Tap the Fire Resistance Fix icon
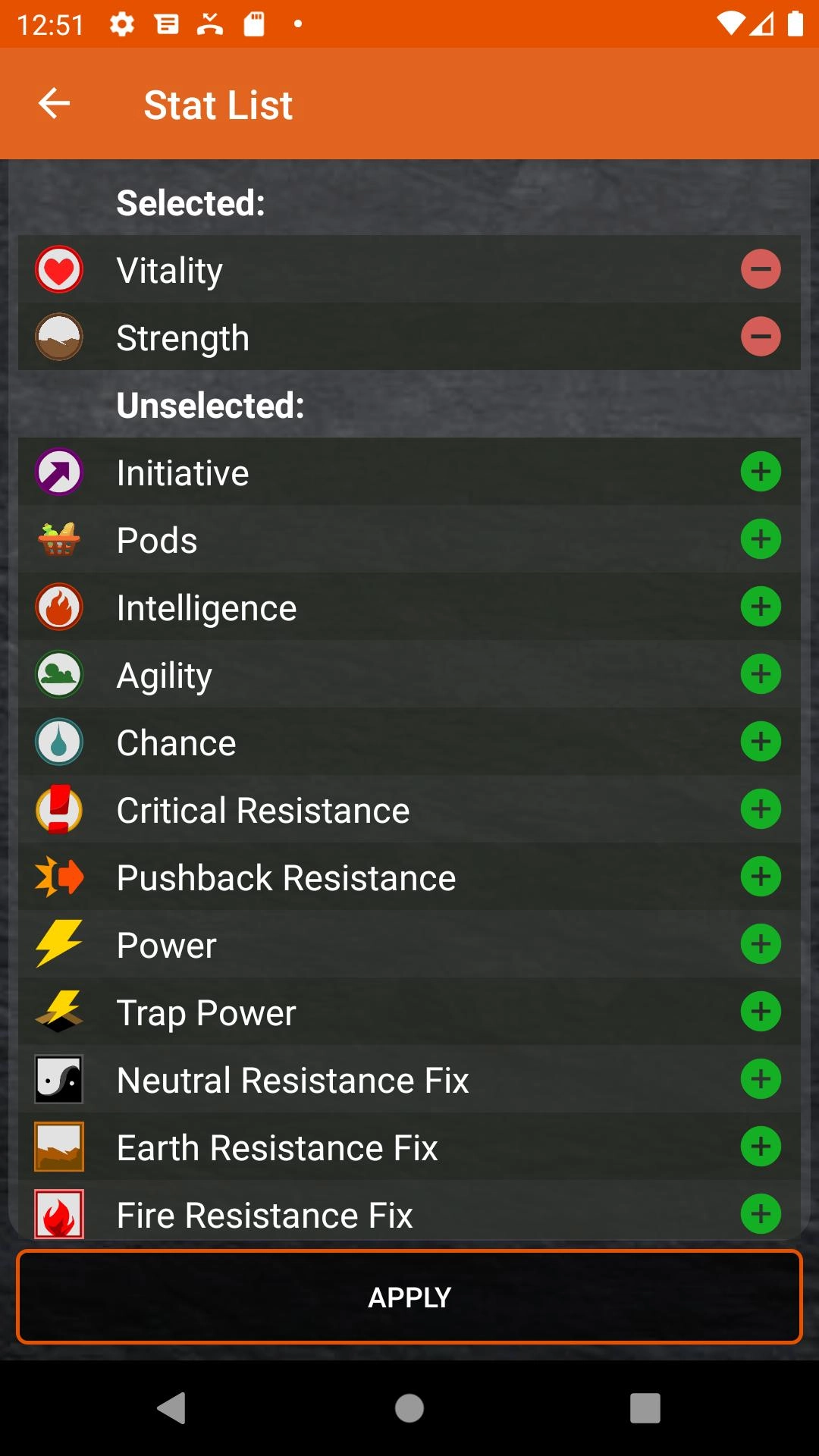This screenshot has width=819, height=1456. tap(59, 1213)
